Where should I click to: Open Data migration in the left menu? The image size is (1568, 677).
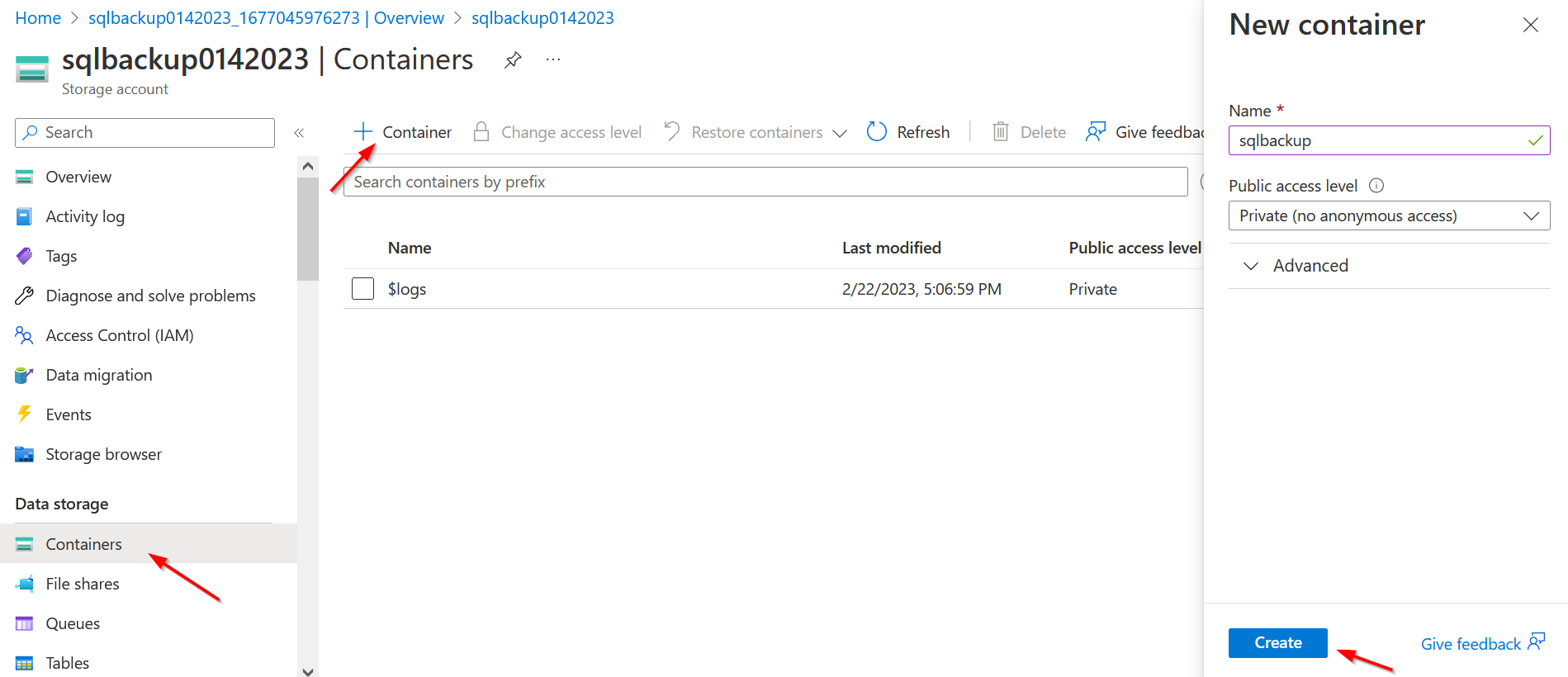[99, 375]
